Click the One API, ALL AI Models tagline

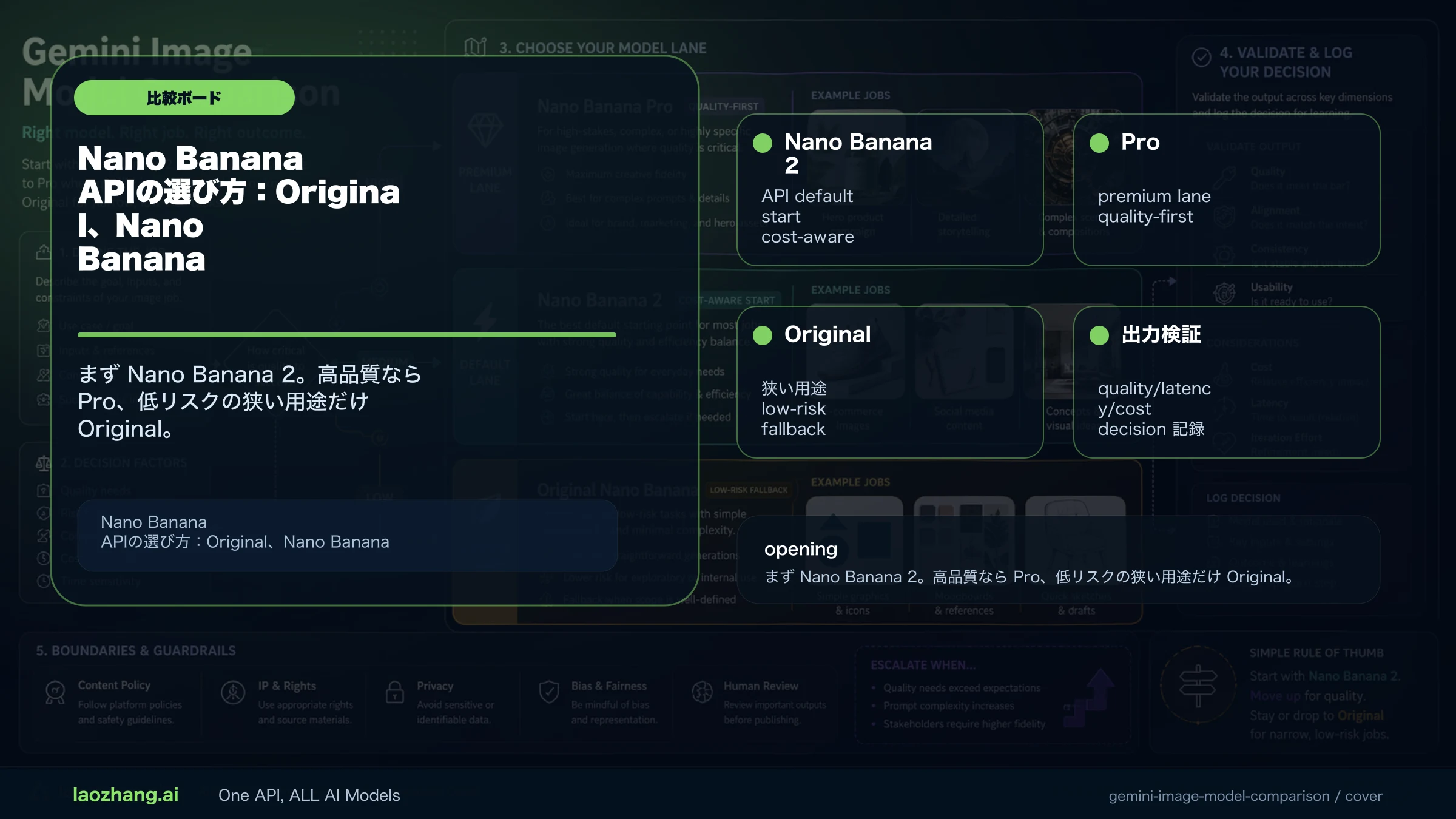(309, 795)
